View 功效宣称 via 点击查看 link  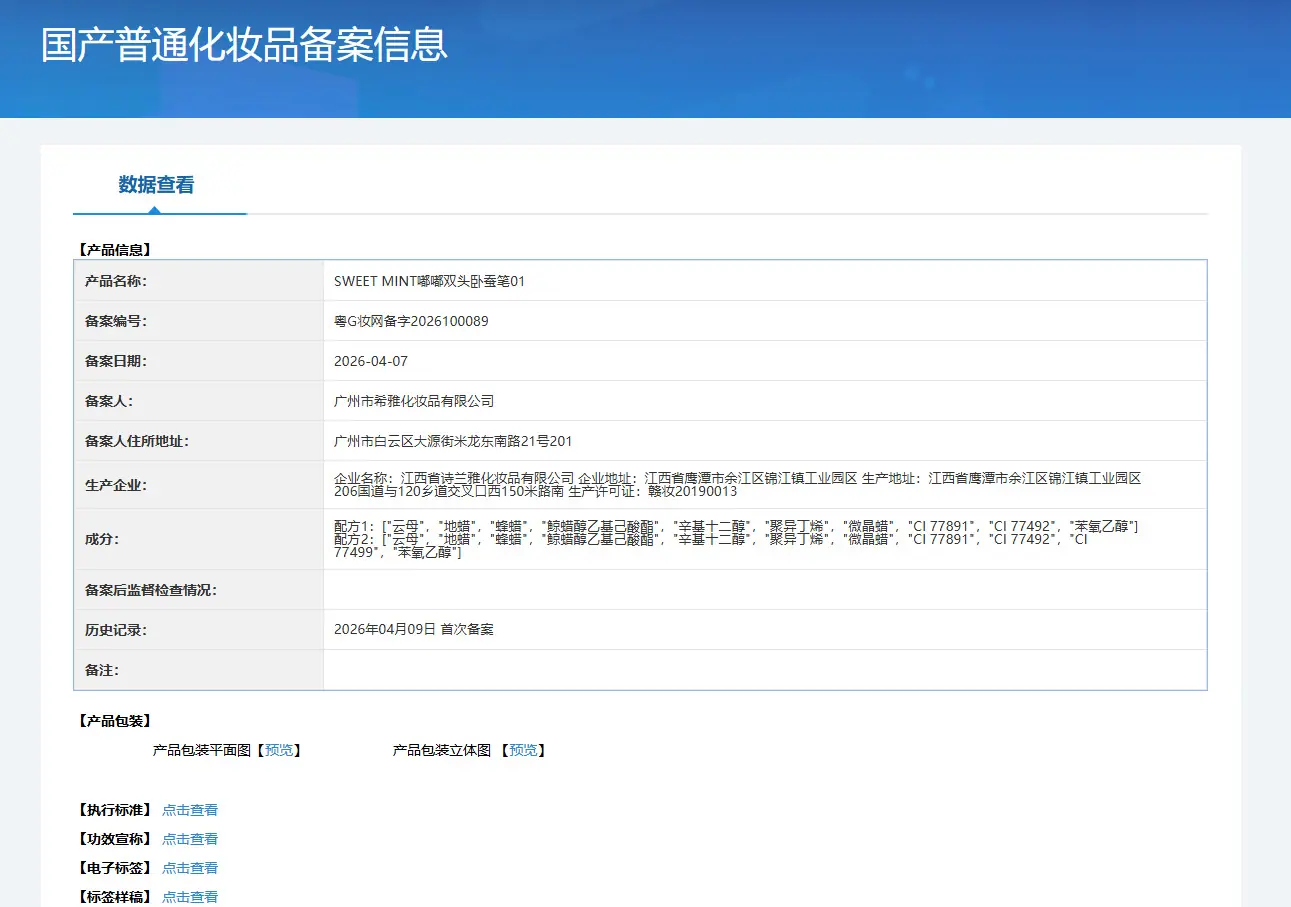click(190, 839)
